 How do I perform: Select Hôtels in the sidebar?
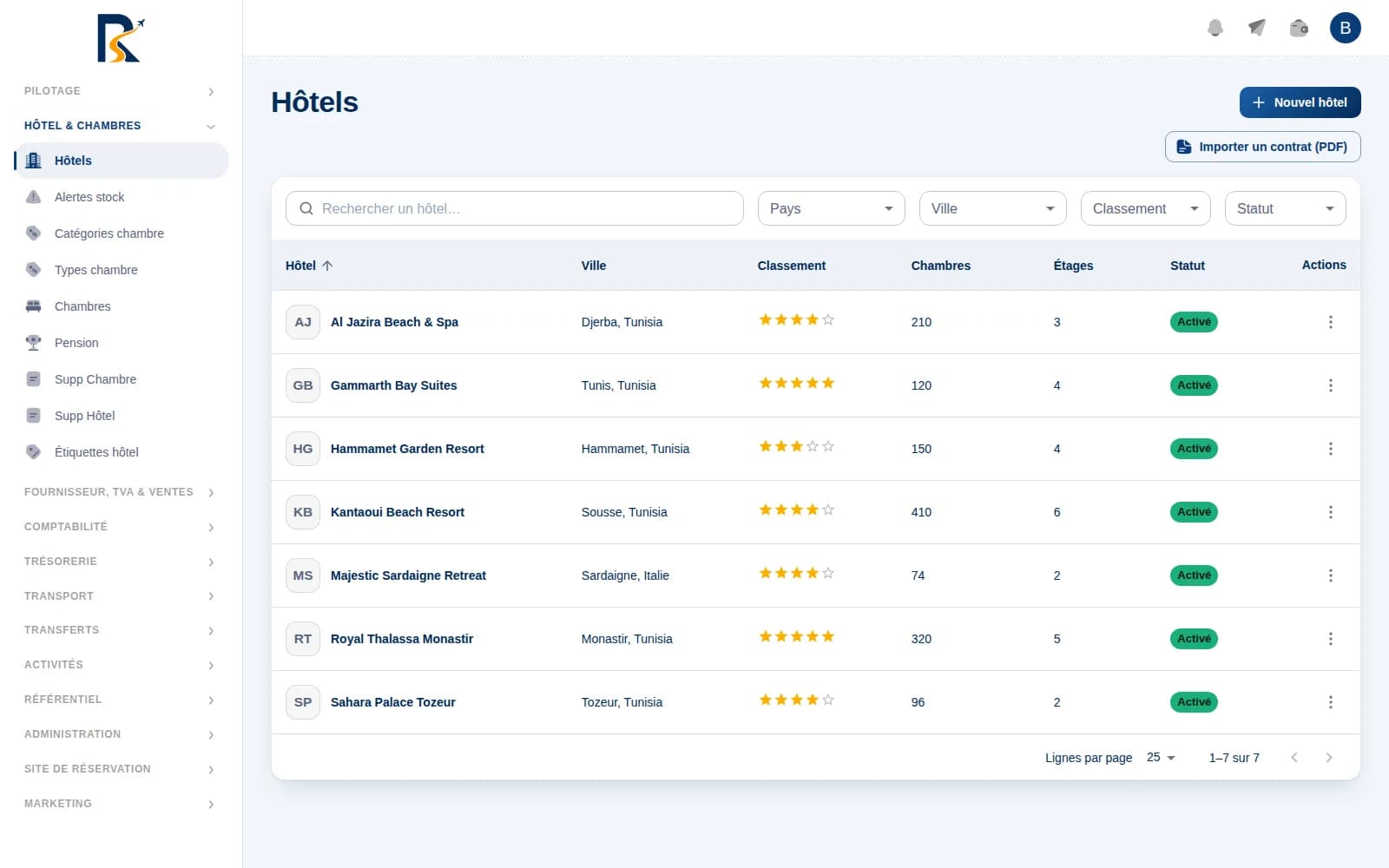coord(122,161)
